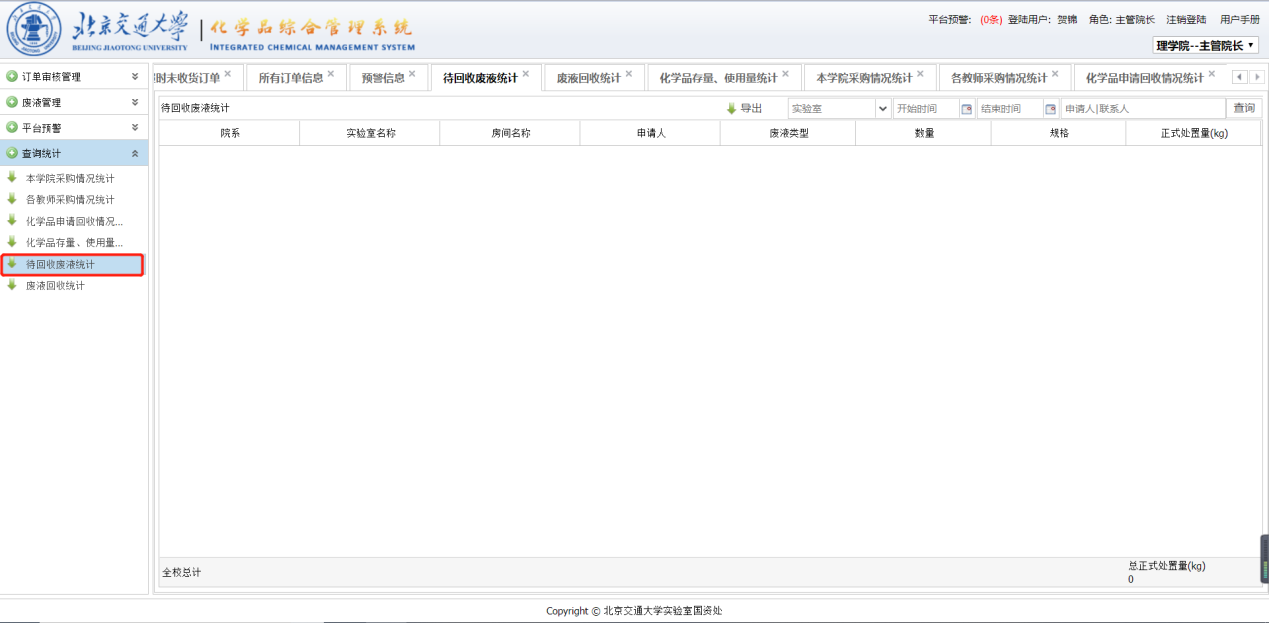
Task: Switch to the 所有订单信息 tab
Action: (290, 78)
